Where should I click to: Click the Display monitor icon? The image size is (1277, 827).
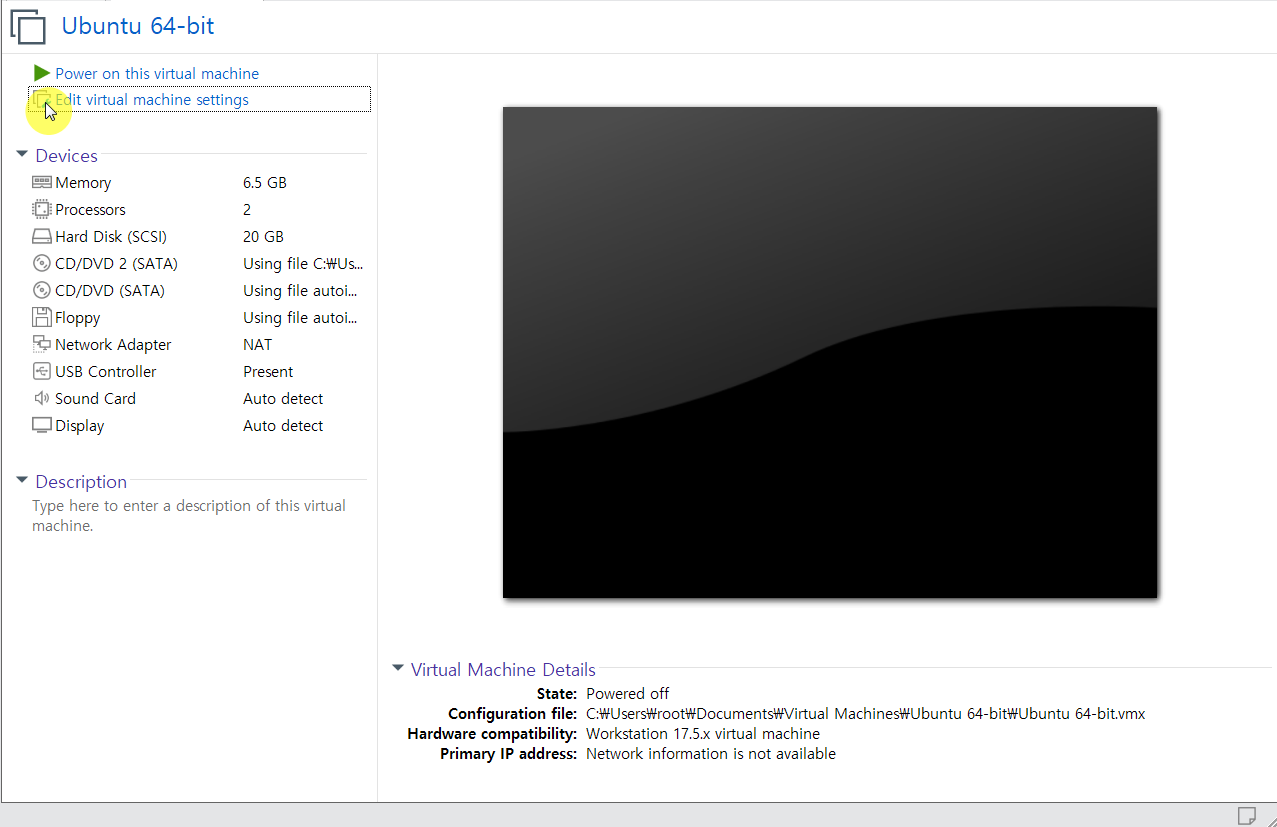pos(41,426)
